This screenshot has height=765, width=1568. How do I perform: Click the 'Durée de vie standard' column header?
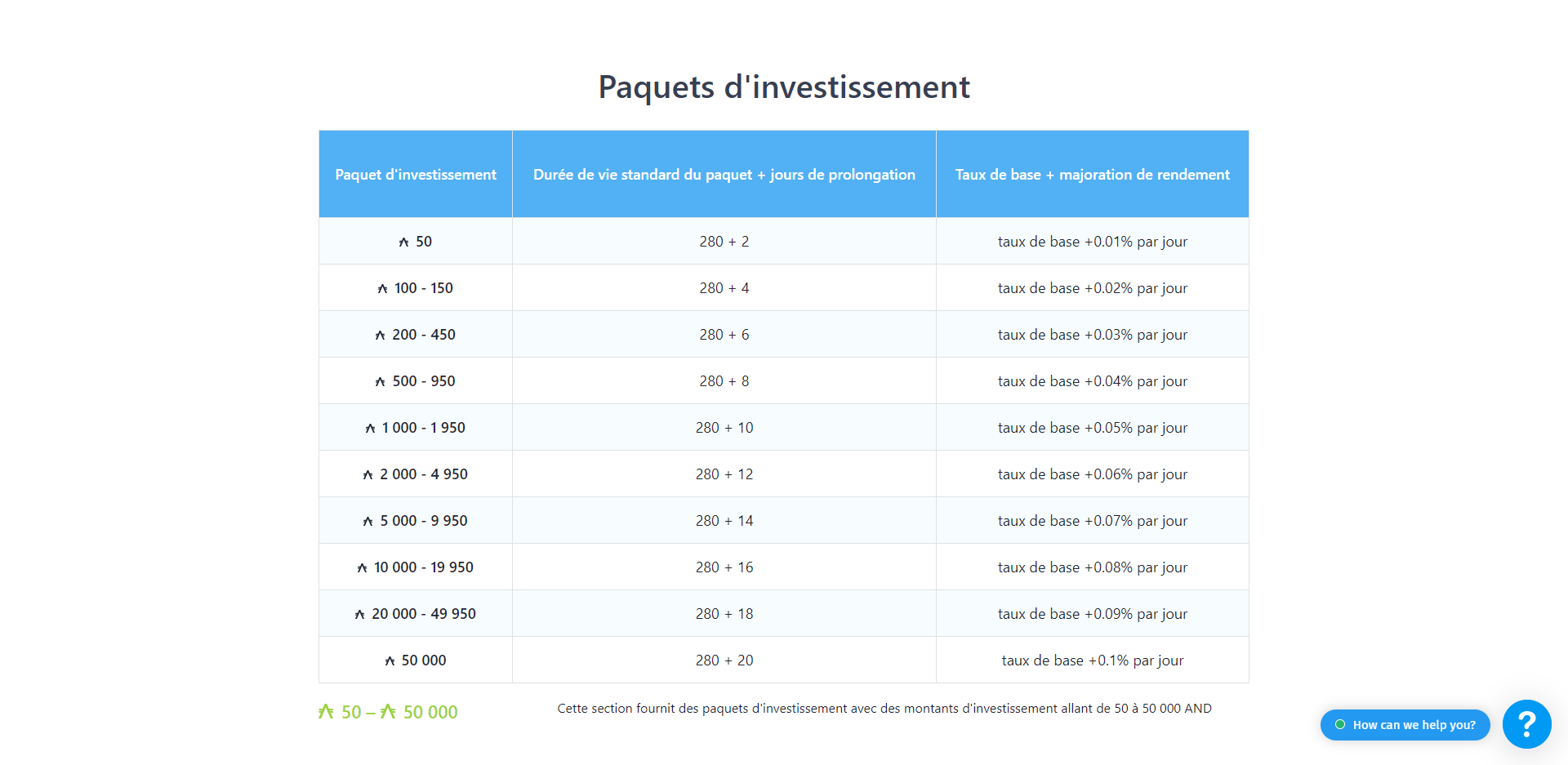coord(724,175)
